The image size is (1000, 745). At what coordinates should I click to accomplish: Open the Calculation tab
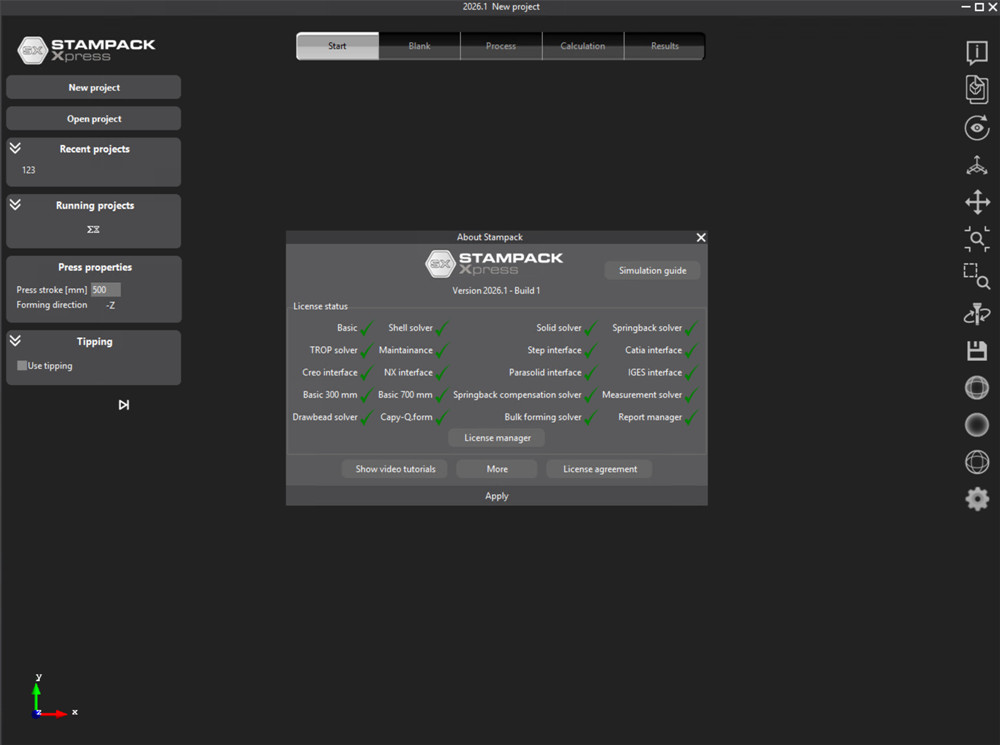pyautogui.click(x=582, y=46)
